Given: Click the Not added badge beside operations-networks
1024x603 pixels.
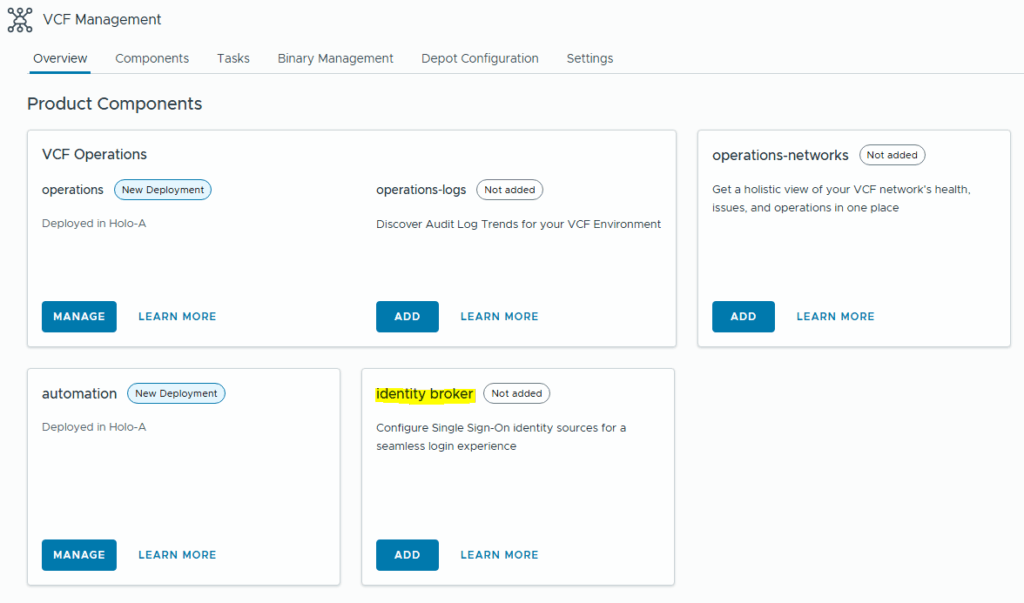Looking at the screenshot, I should pyautogui.click(x=892, y=155).
